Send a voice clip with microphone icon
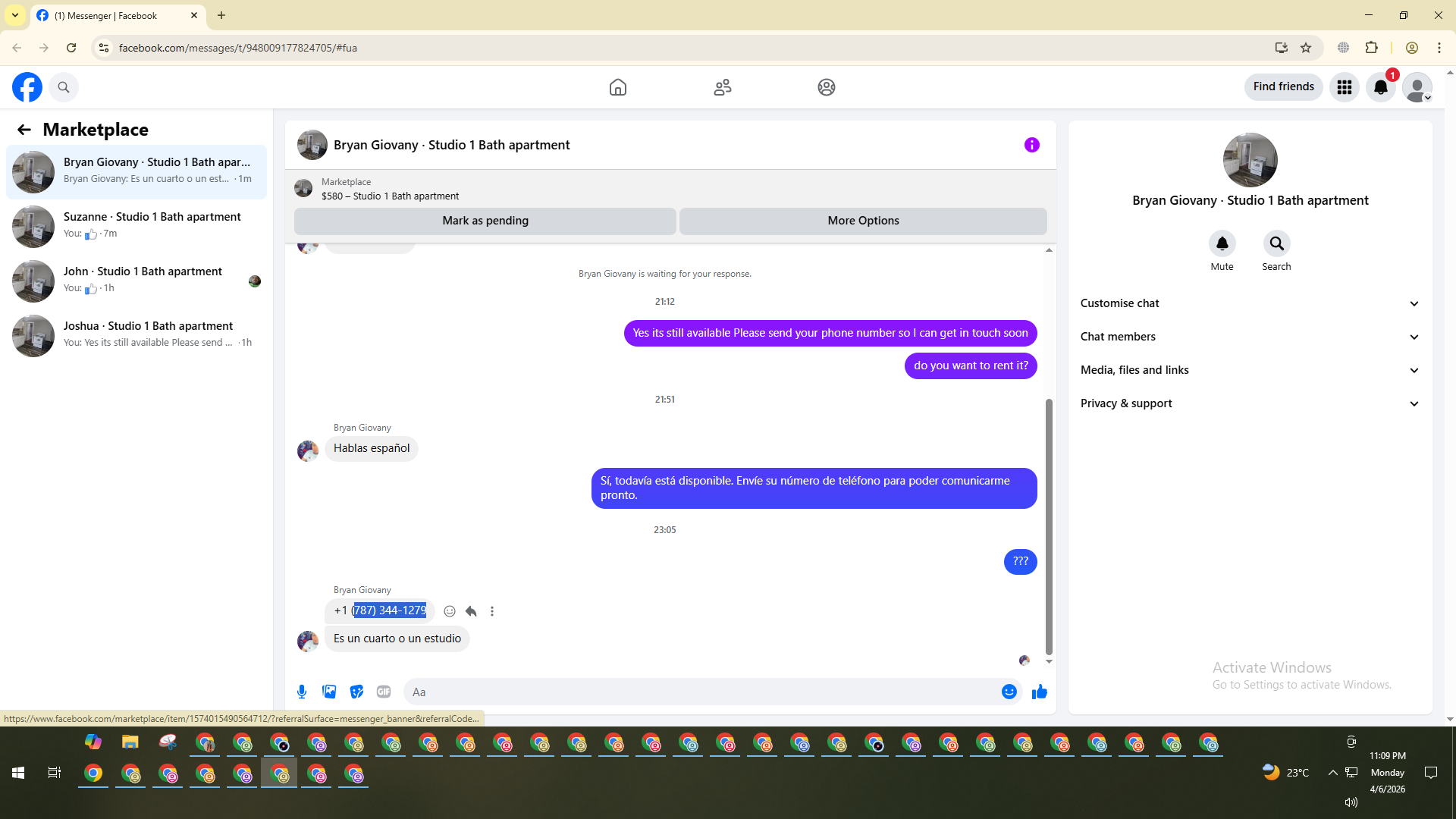This screenshot has height=819, width=1456. point(302,692)
